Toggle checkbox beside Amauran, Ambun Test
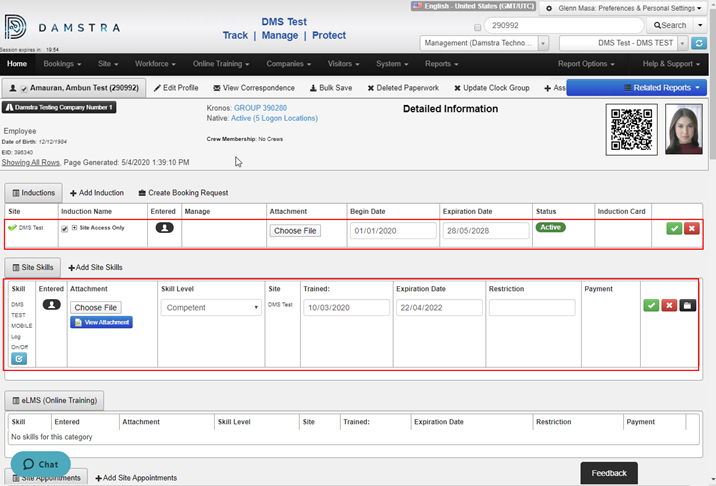Viewport: 716px width, 486px height. coord(24,89)
